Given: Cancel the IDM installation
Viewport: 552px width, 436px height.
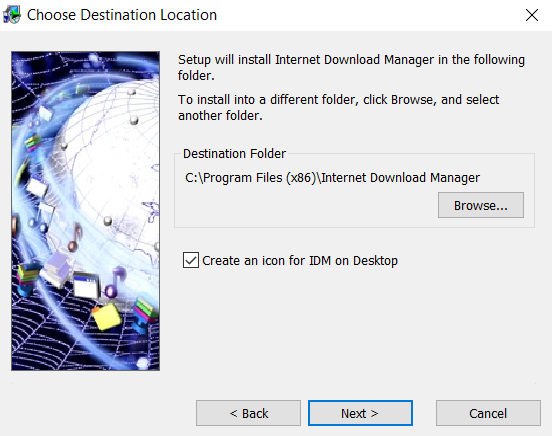Looking at the screenshot, I should [x=488, y=413].
